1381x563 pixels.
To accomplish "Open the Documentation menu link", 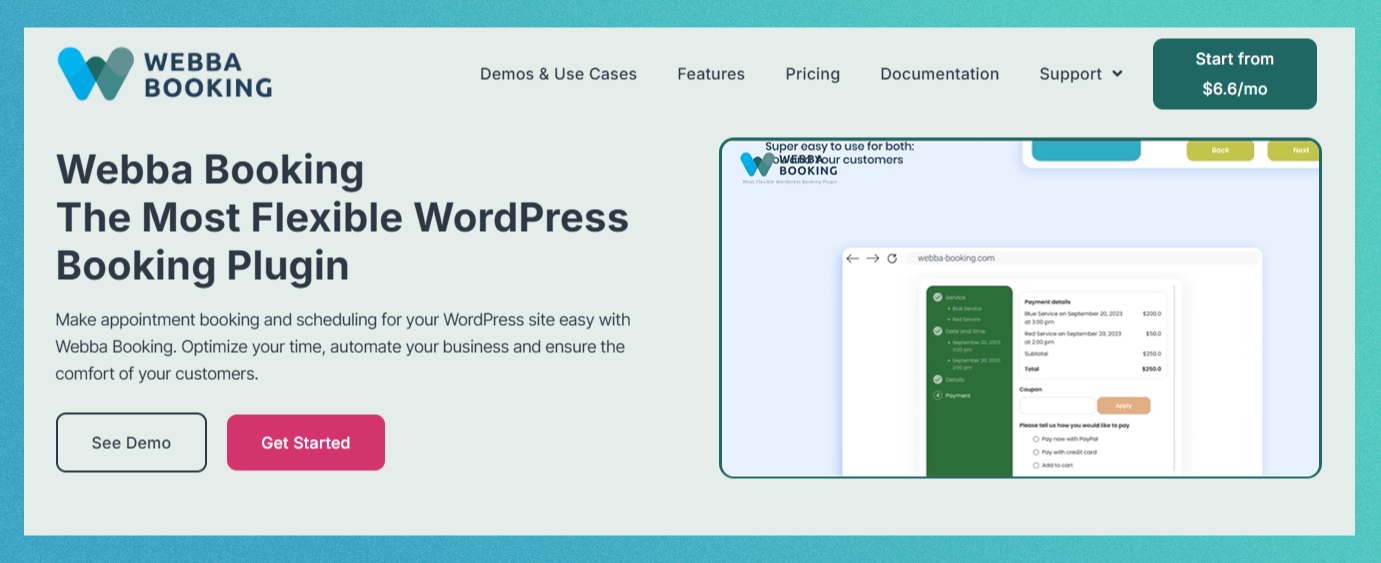I will 940,74.
